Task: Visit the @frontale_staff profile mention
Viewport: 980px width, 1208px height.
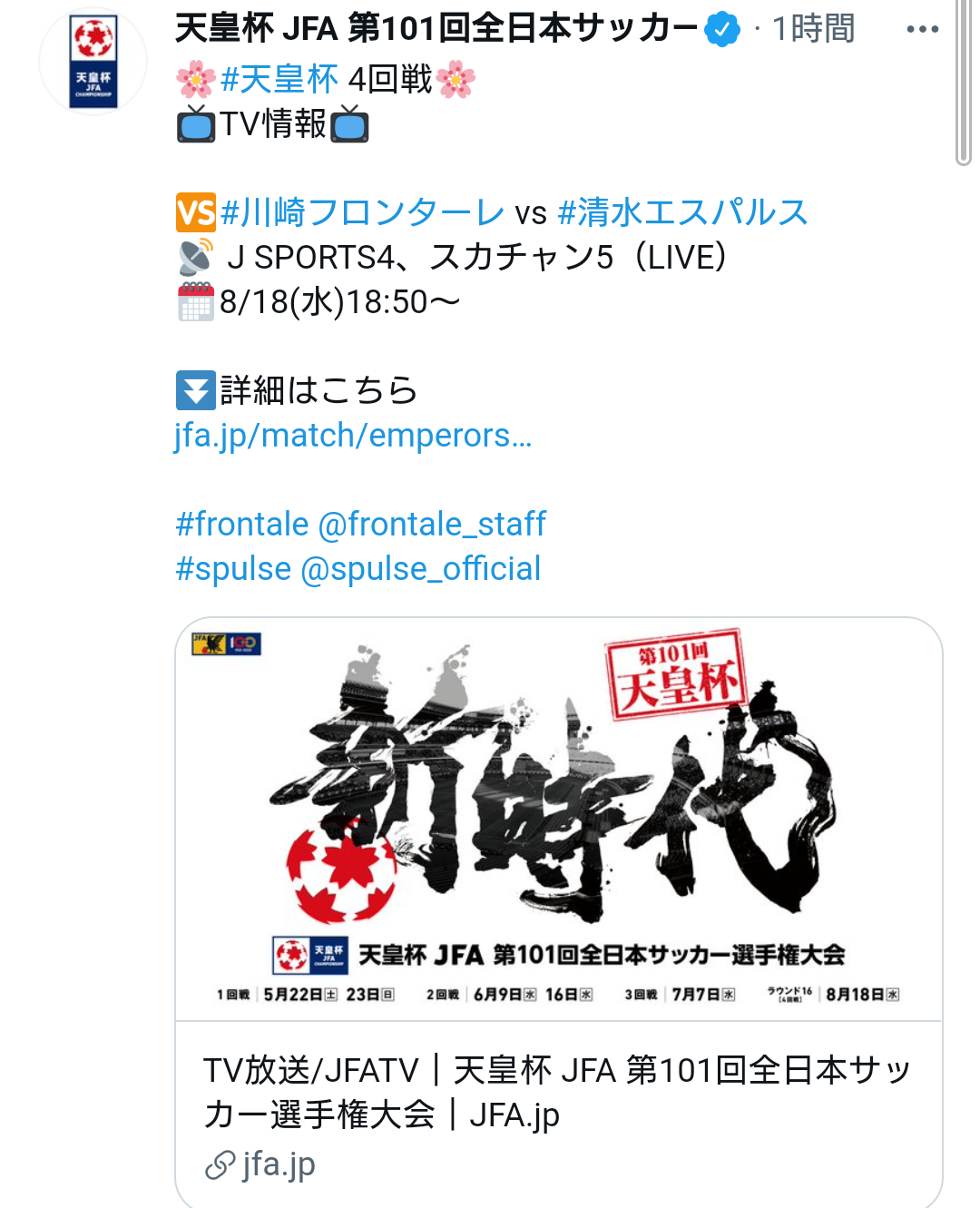Action: point(432,524)
